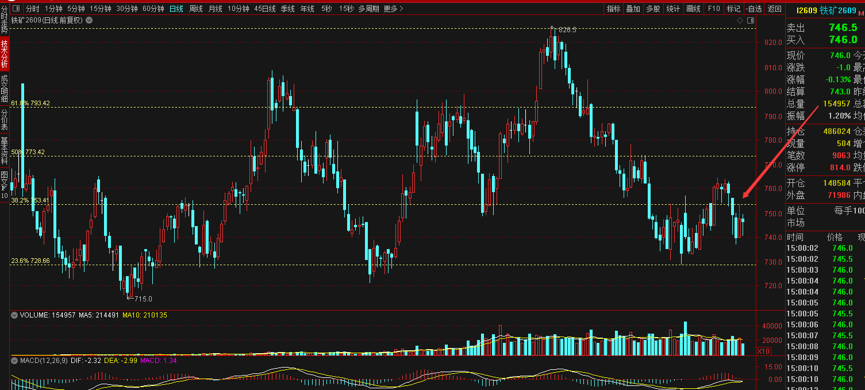This screenshot has height=390, width=865.
Task: Select the 5分钟 period
Action: [x=76, y=9]
